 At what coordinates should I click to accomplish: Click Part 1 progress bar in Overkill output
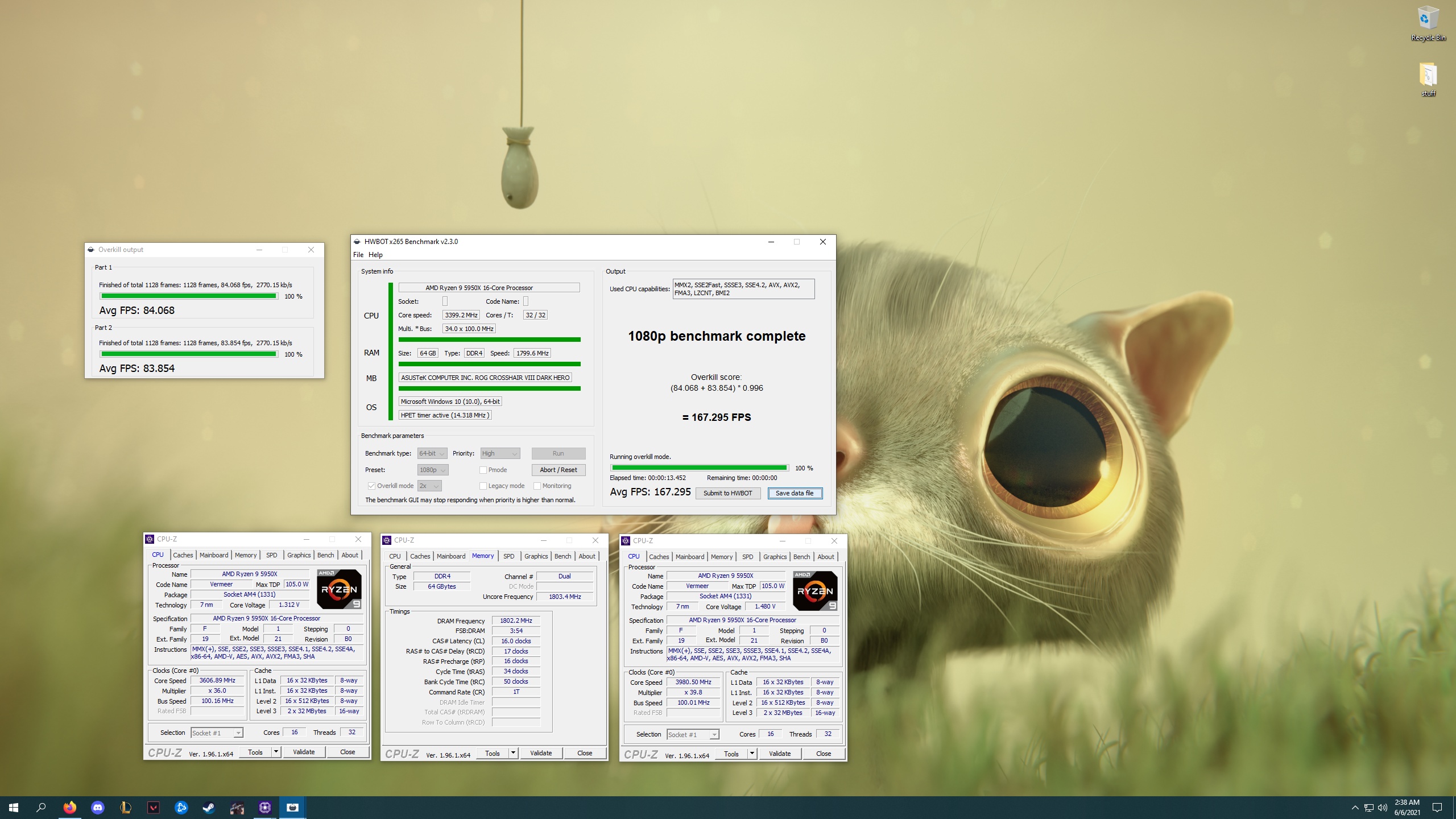[188, 296]
